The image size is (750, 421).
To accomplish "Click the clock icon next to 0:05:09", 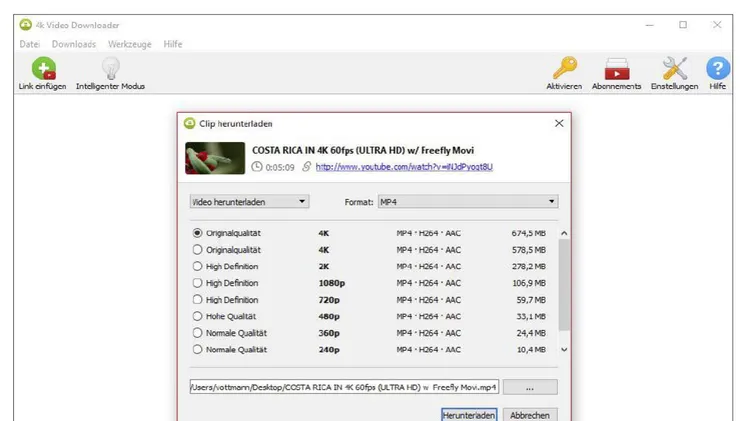I will (257, 166).
